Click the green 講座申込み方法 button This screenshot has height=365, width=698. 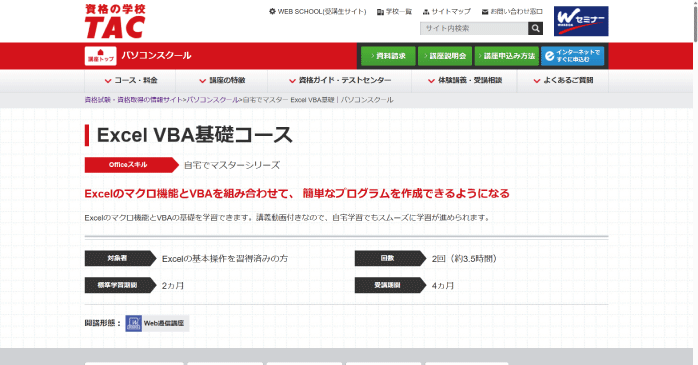point(507,56)
